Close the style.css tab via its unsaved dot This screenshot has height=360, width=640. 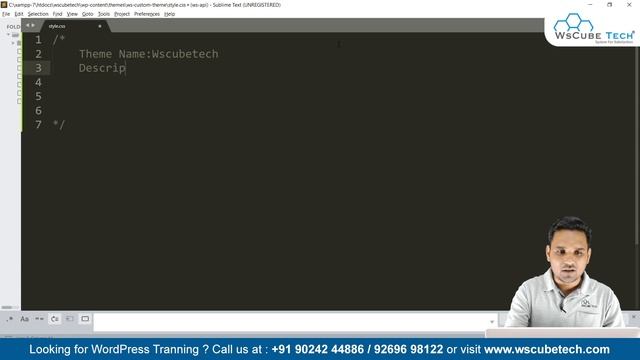pyautogui.click(x=100, y=26)
